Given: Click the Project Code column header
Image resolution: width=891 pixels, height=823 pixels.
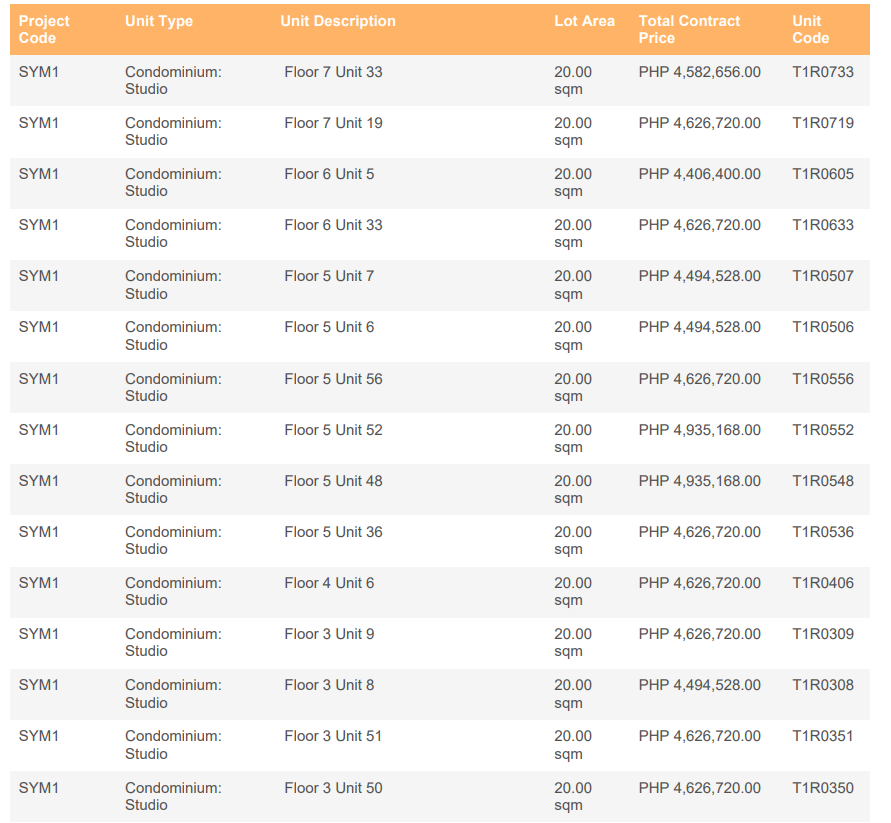Looking at the screenshot, I should click(44, 29).
